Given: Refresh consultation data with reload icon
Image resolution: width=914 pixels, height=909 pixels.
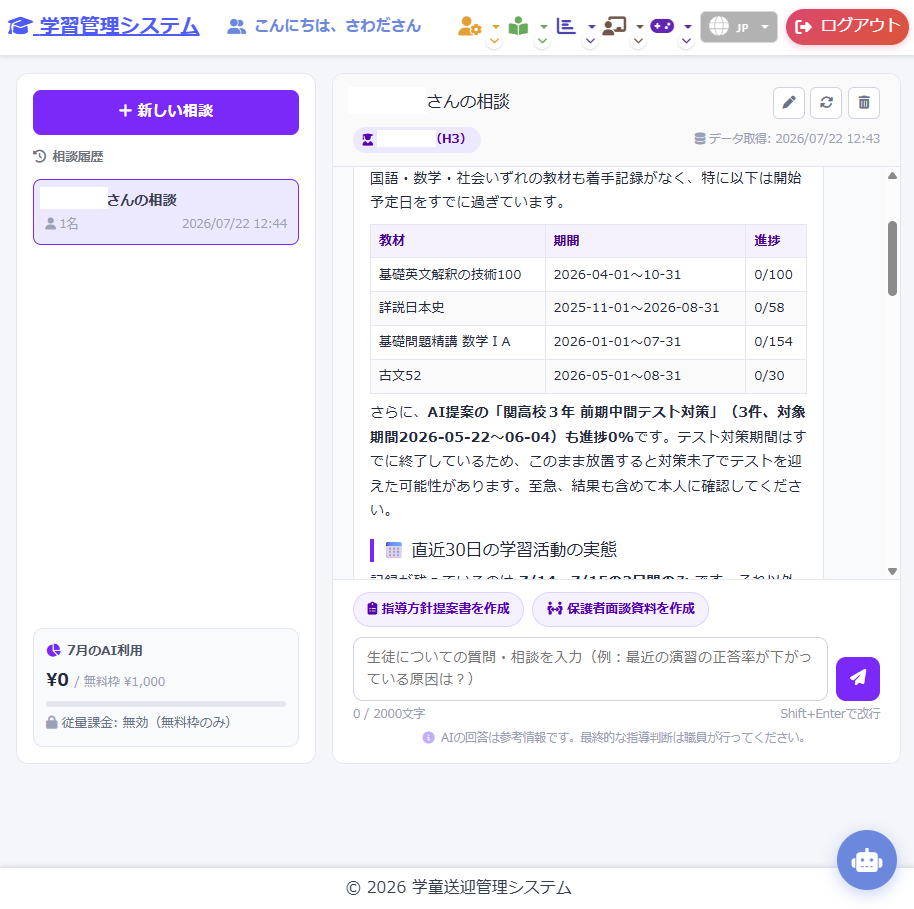Looking at the screenshot, I should pyautogui.click(x=826, y=103).
